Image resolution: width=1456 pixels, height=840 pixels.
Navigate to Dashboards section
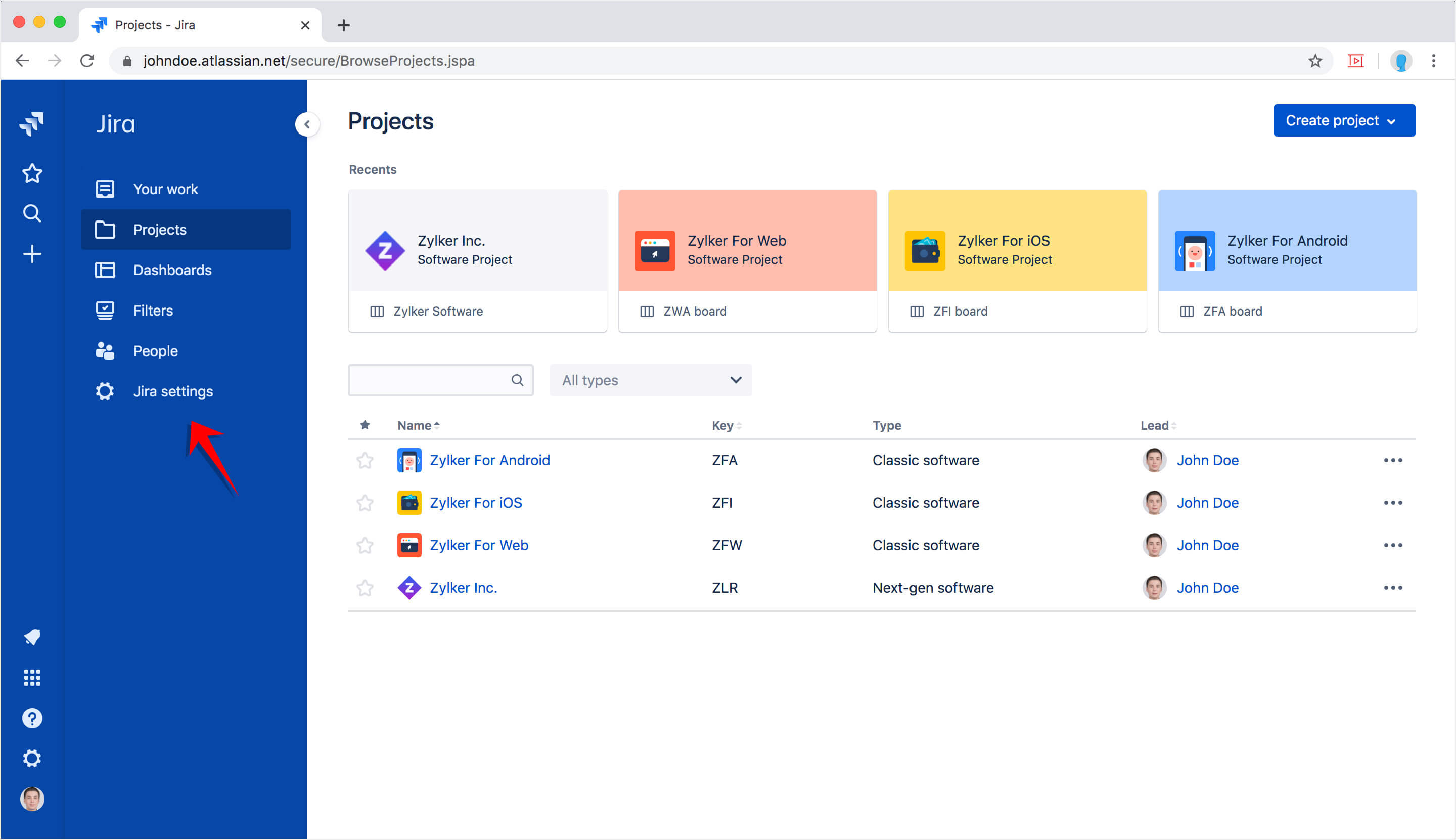pos(173,270)
